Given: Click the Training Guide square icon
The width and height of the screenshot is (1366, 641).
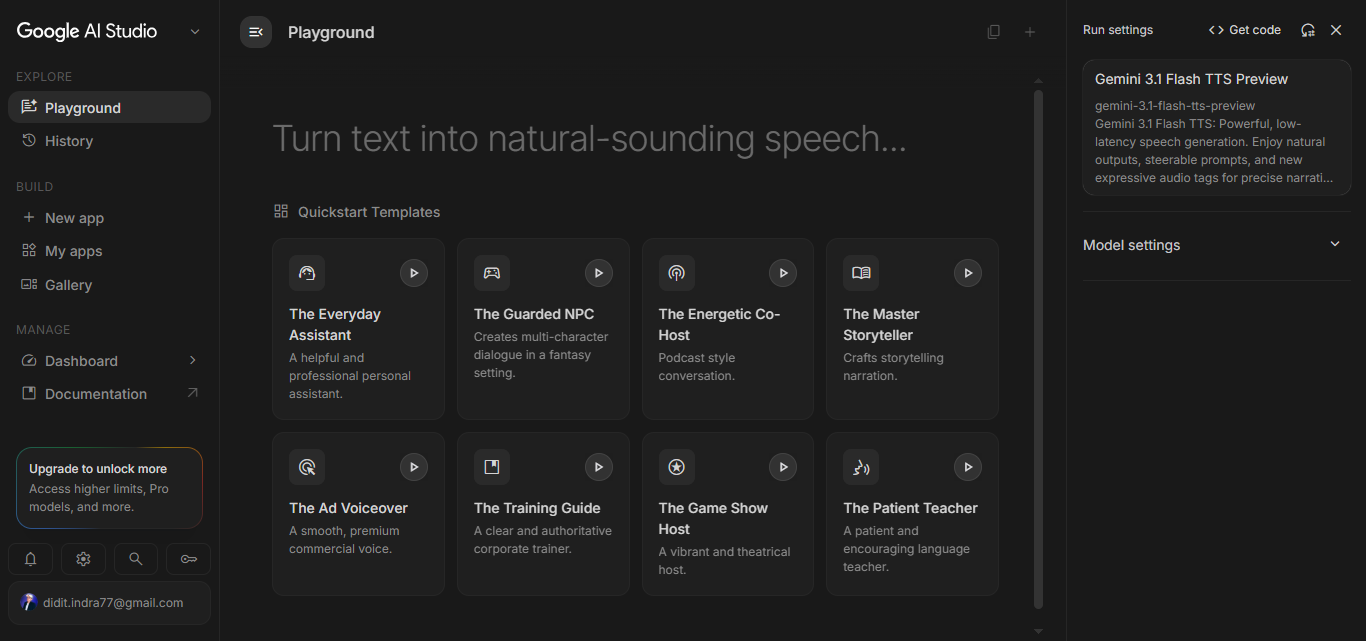Looking at the screenshot, I should (x=492, y=467).
